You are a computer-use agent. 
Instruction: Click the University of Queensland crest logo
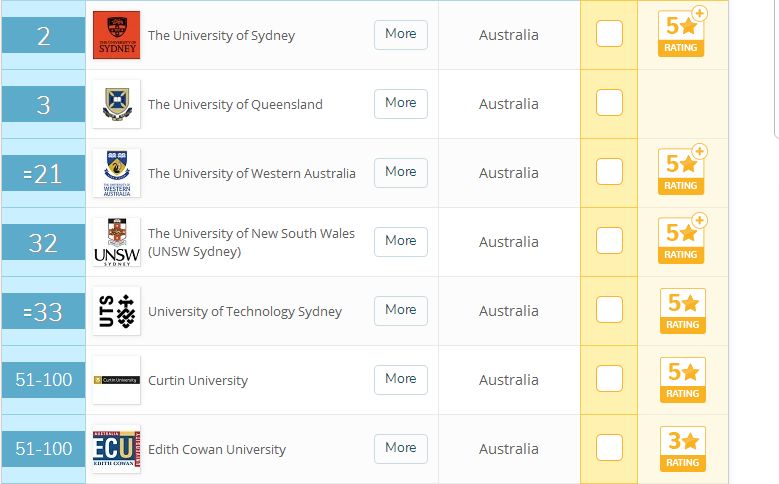coord(117,104)
